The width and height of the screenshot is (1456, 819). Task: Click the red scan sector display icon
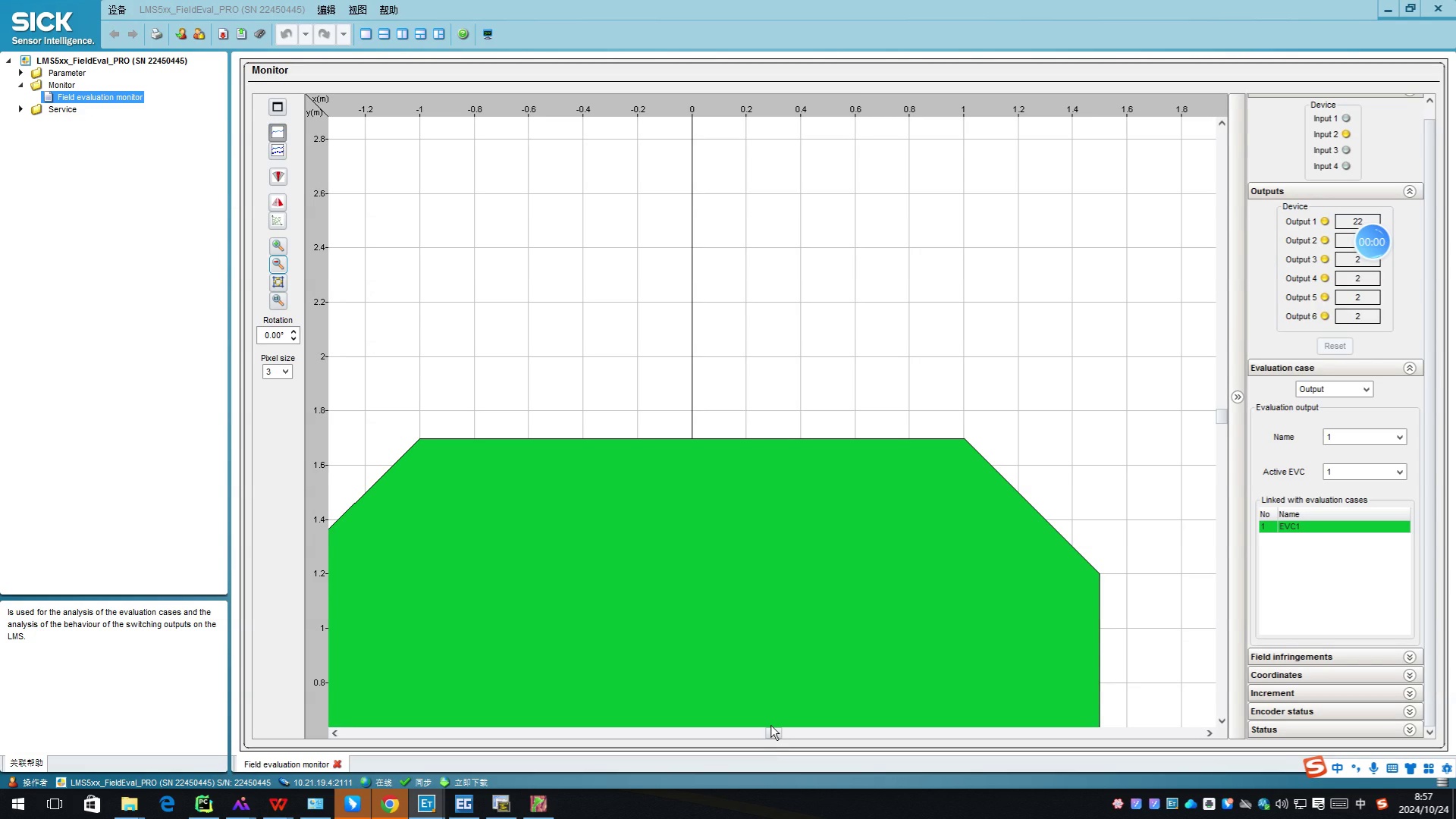click(278, 177)
